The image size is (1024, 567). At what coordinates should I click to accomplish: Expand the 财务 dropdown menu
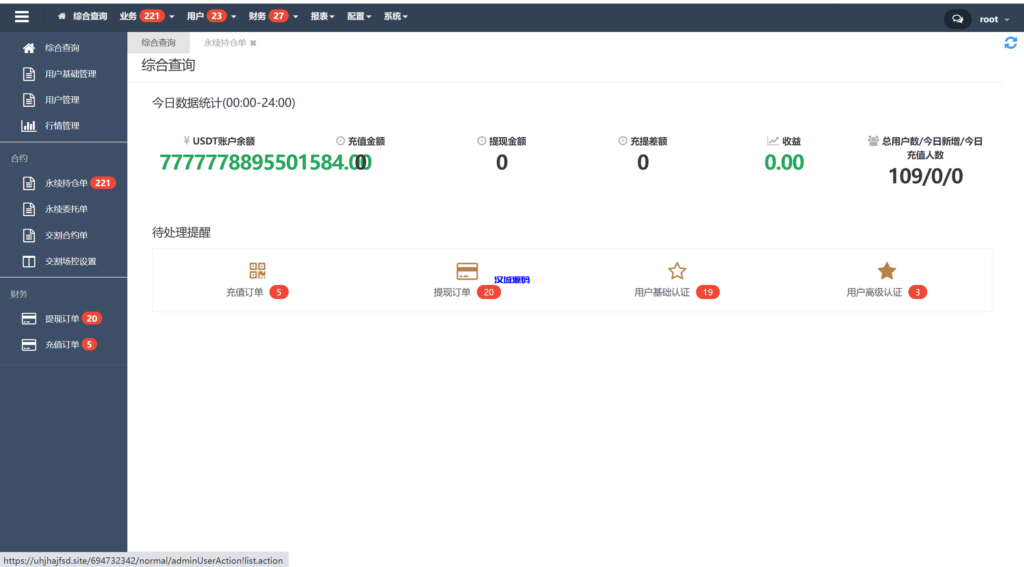[x=275, y=17]
